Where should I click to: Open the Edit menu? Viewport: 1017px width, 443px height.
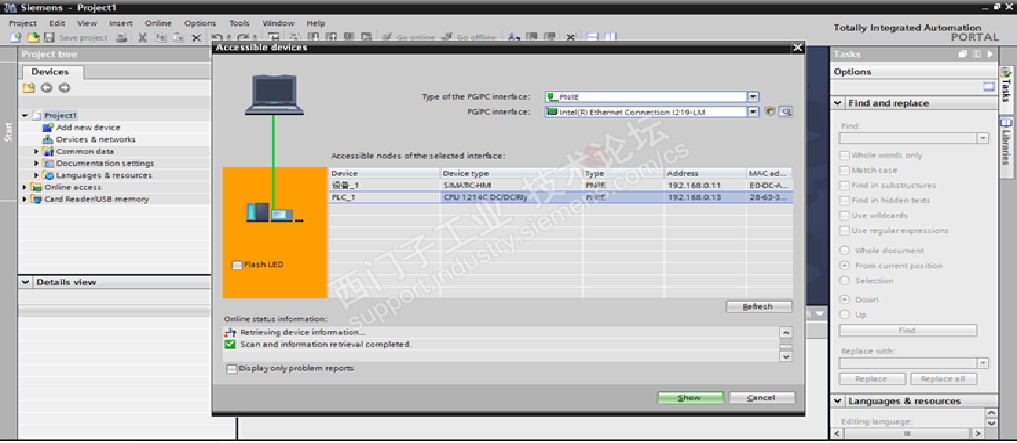[x=58, y=23]
